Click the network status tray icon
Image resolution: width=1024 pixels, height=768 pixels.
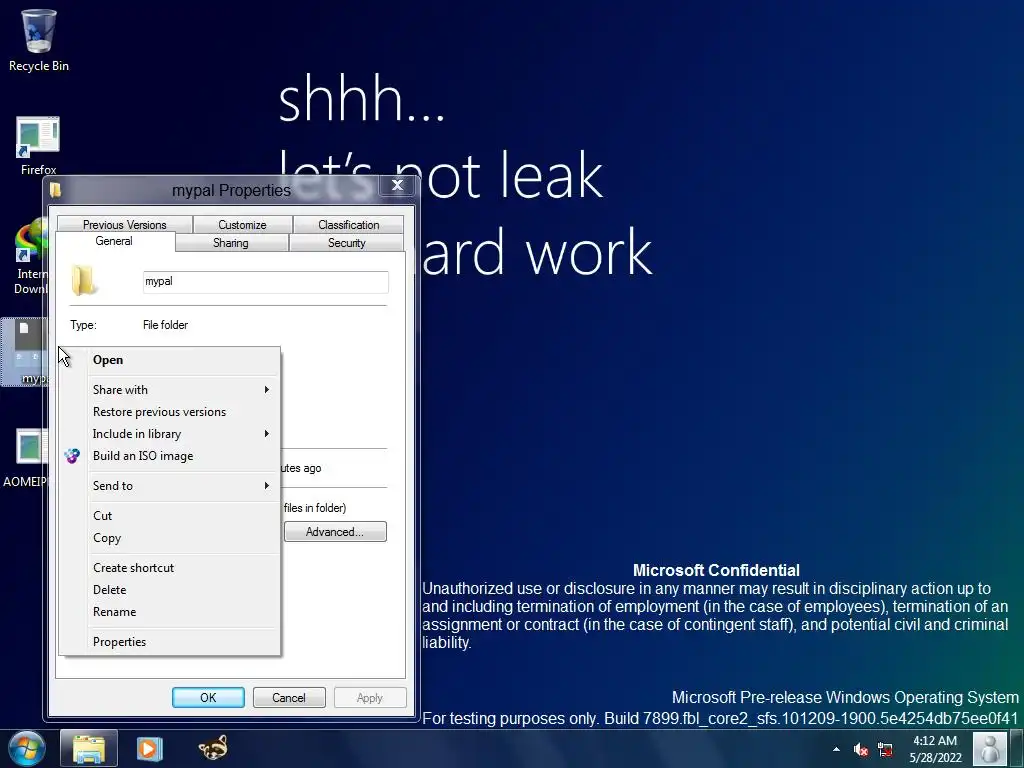point(885,749)
